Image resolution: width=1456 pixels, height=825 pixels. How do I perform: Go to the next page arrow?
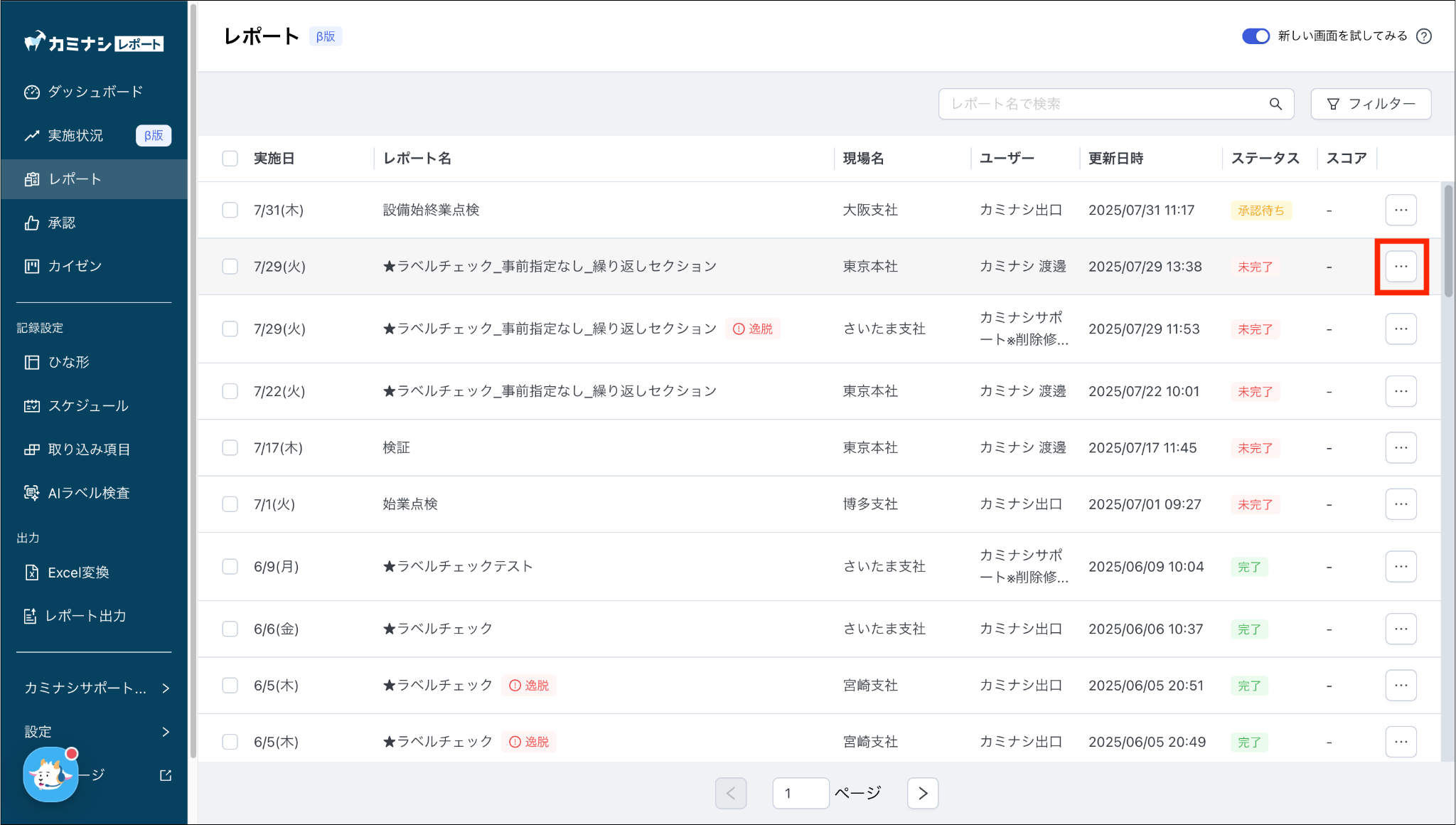pyautogui.click(x=923, y=793)
